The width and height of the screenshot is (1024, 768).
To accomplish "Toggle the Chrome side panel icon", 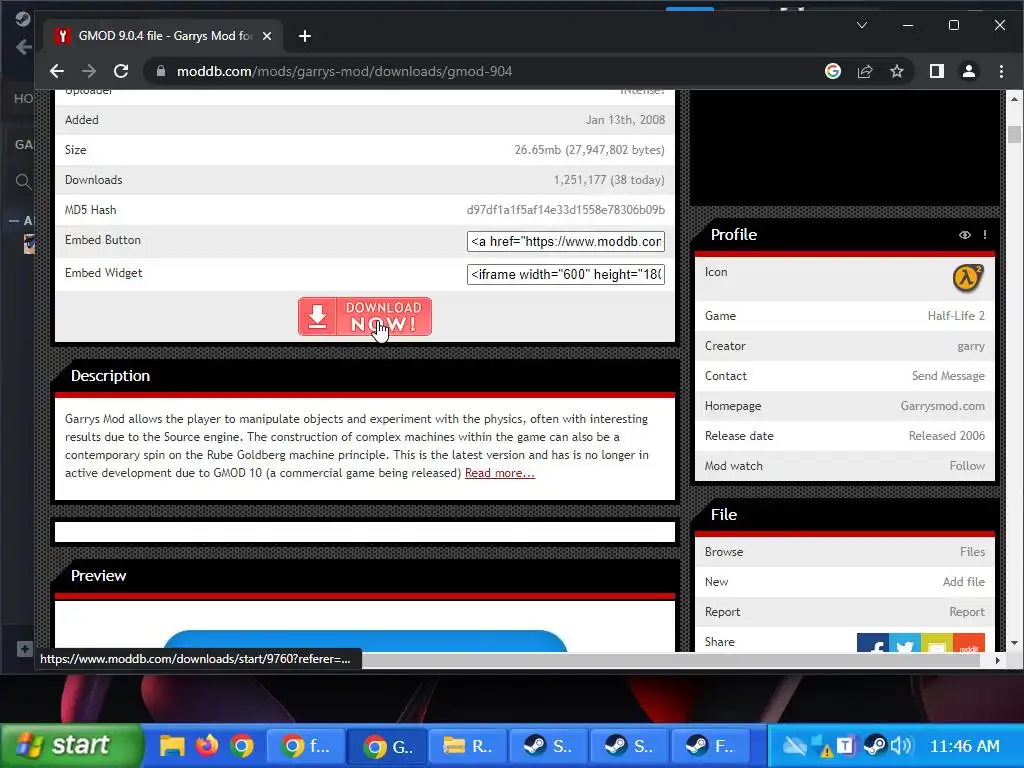I will point(936,71).
